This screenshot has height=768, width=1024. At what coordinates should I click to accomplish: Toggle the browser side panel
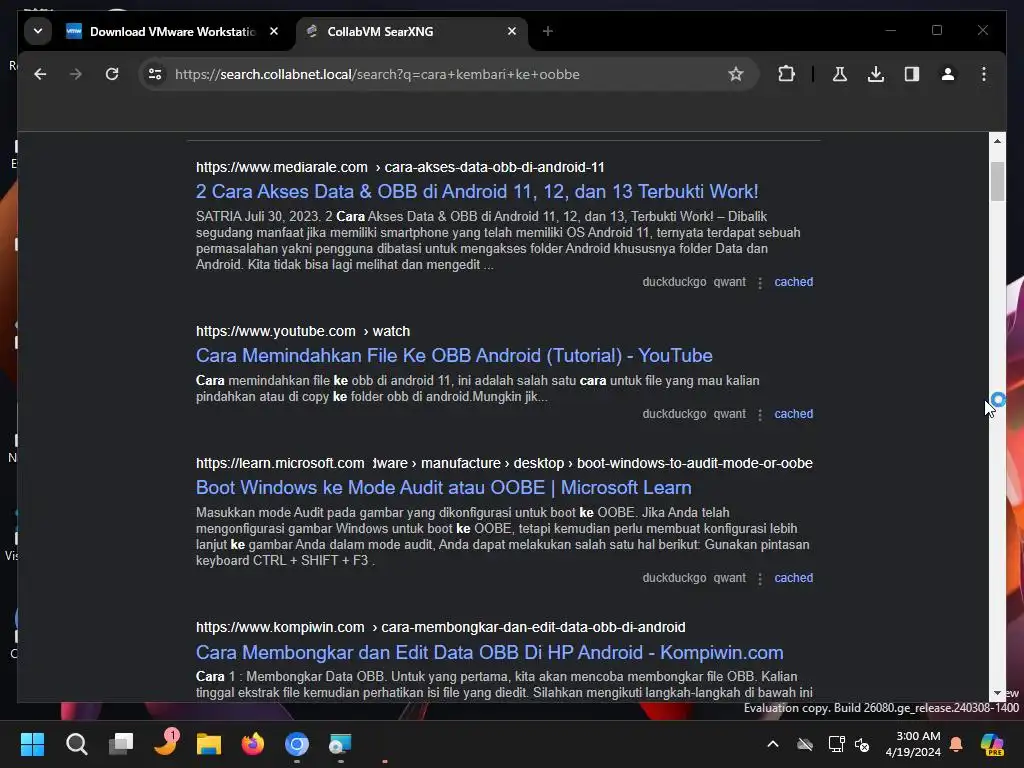tap(912, 74)
